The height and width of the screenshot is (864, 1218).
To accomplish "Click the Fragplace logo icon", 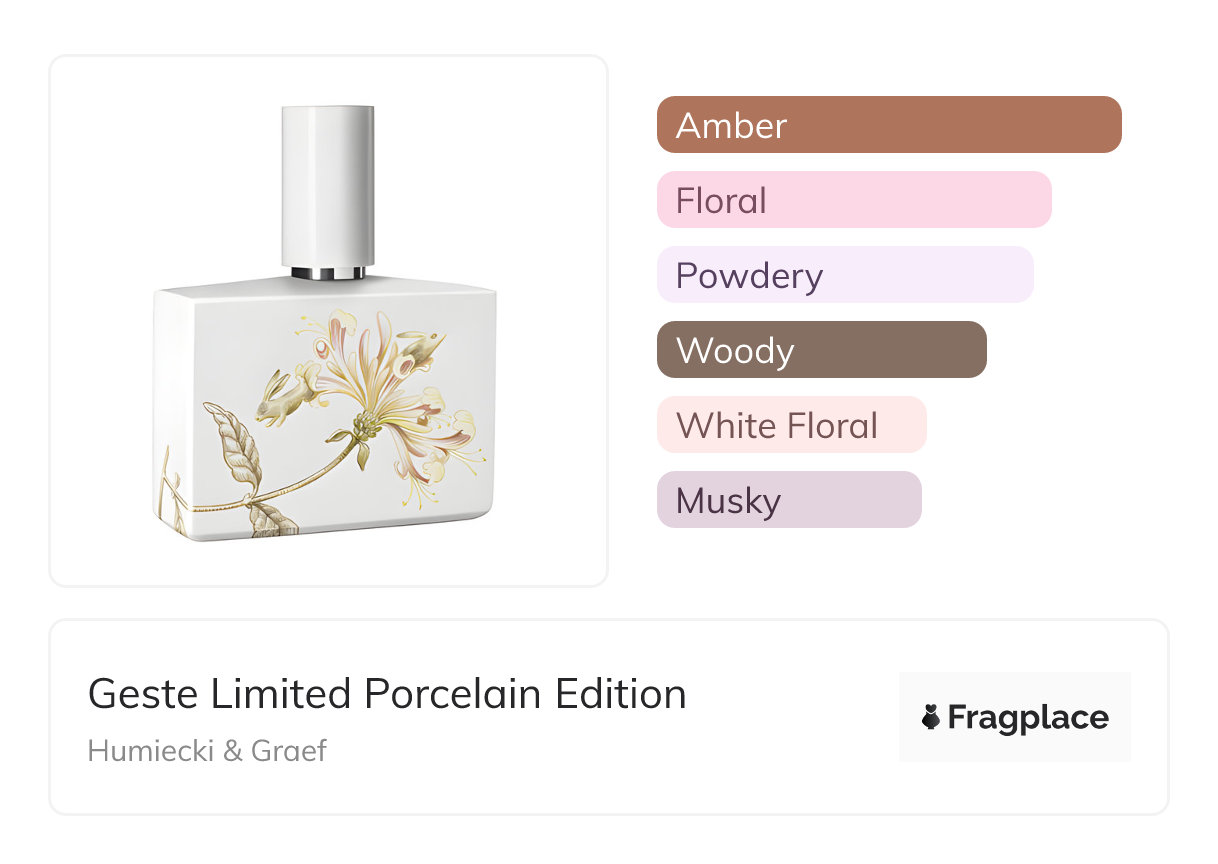I will tap(930, 718).
